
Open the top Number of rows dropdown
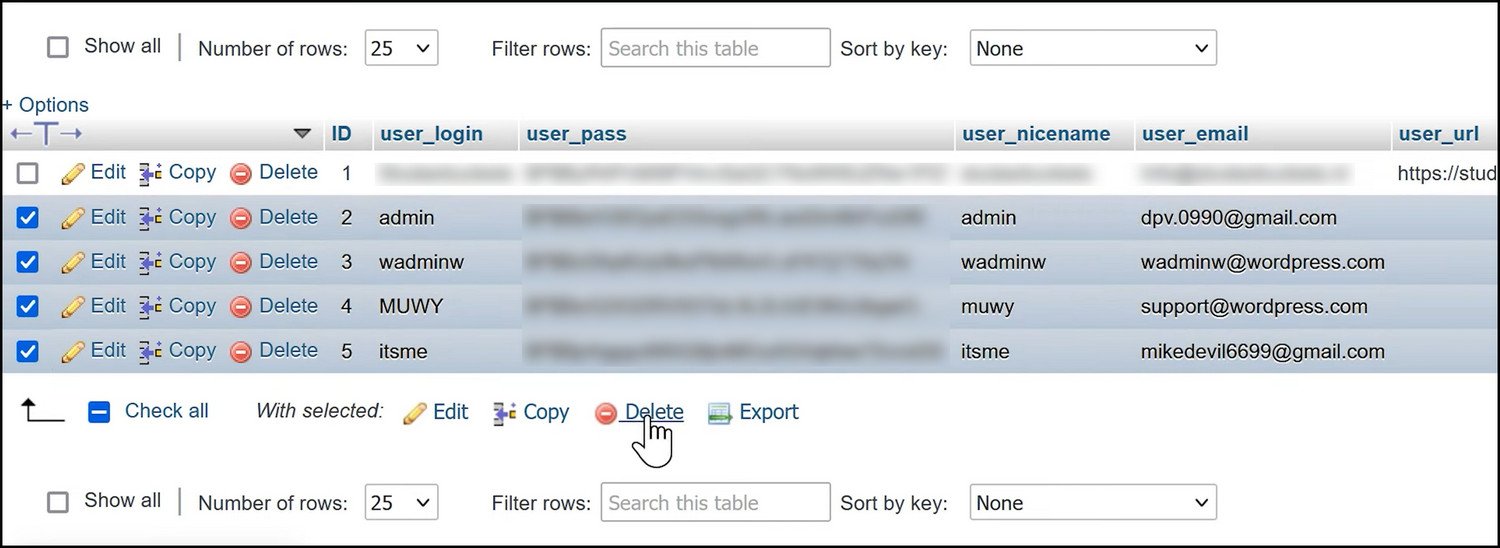401,48
